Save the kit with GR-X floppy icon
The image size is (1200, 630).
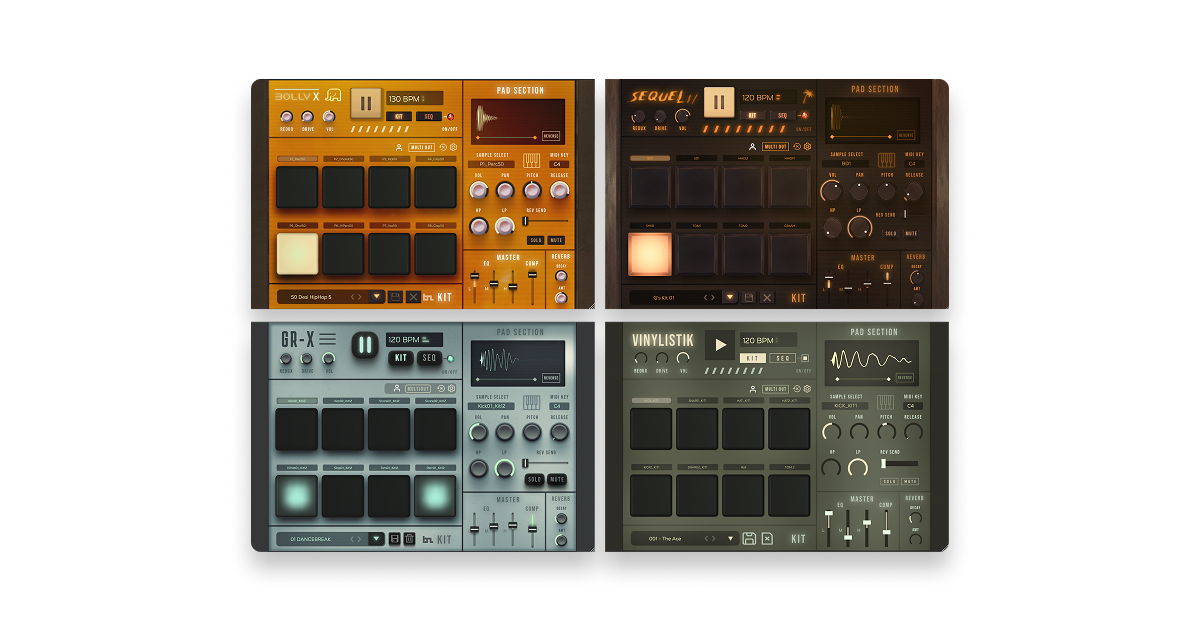pos(394,539)
